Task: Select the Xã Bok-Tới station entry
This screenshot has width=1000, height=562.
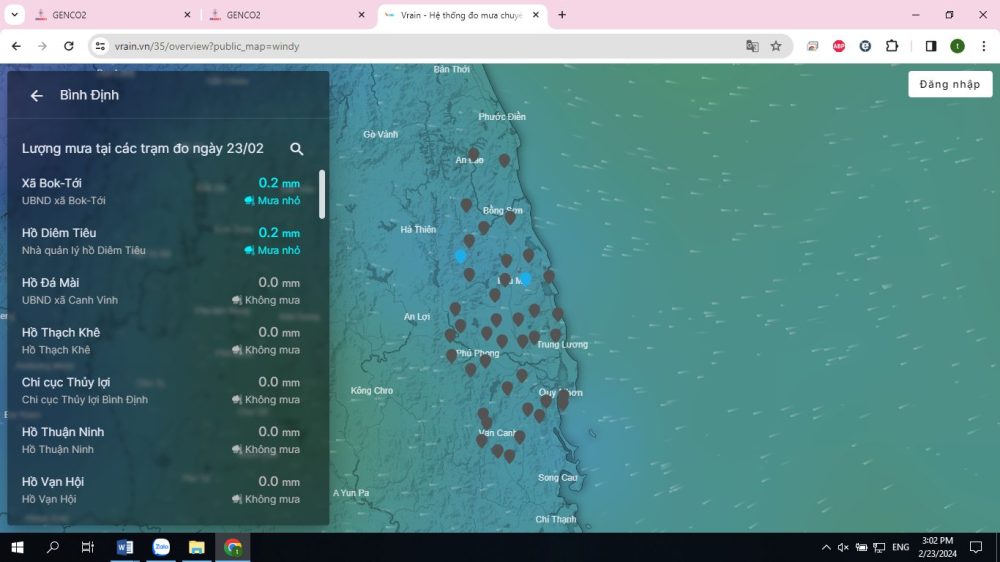Action: coord(160,191)
